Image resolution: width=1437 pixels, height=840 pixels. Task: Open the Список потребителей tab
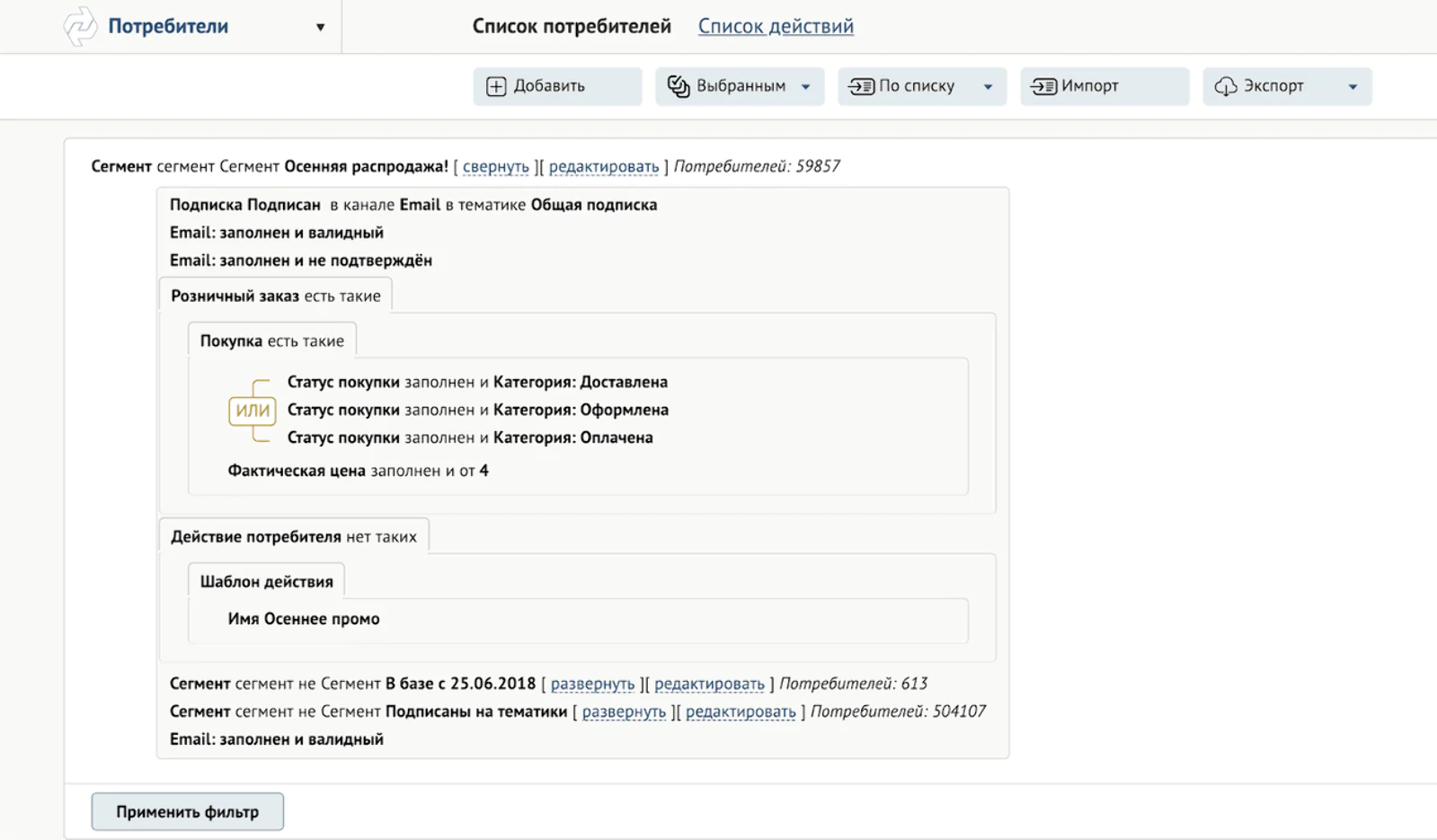click(x=572, y=26)
